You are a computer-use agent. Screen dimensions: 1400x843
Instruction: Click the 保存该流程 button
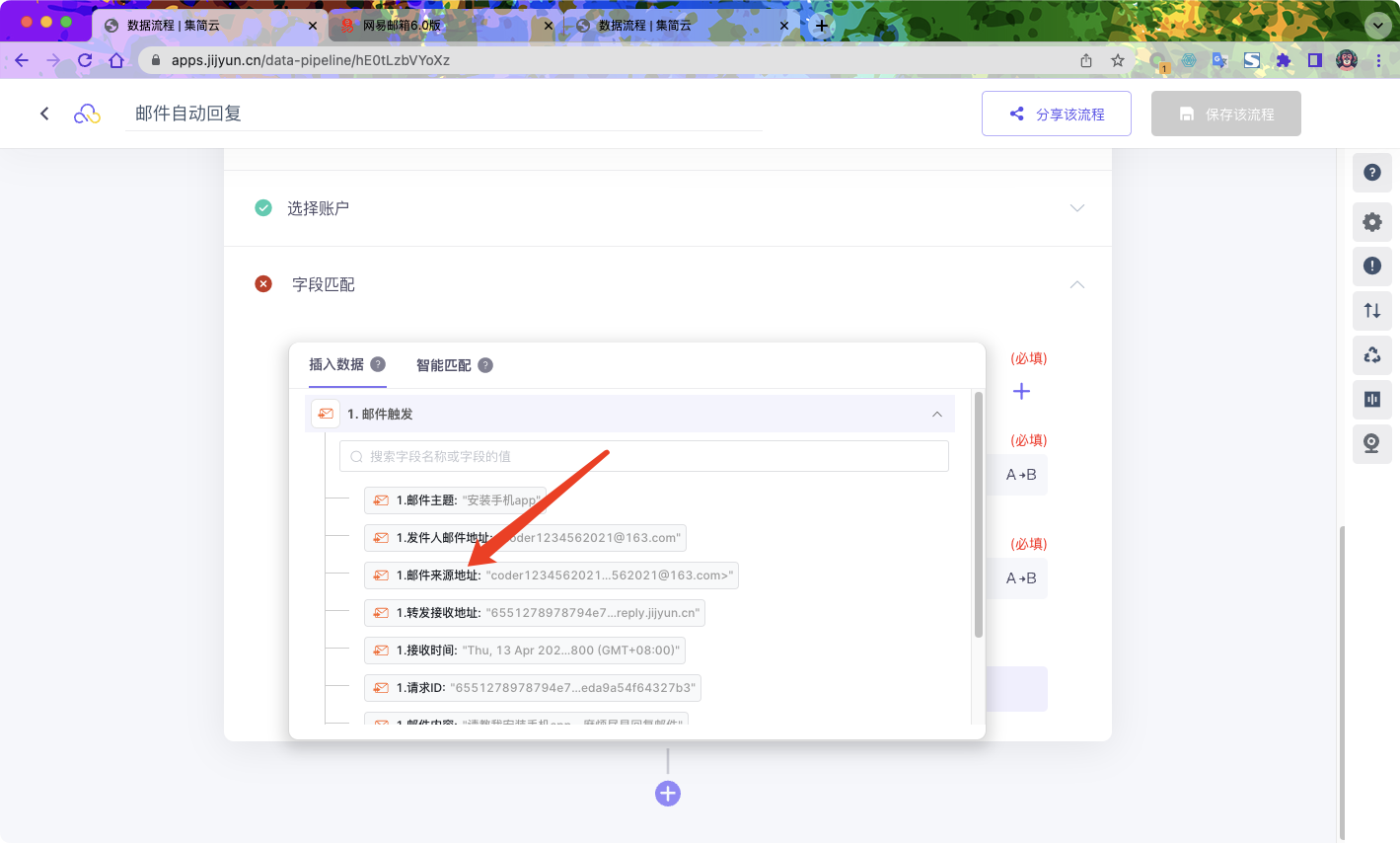(1225, 115)
